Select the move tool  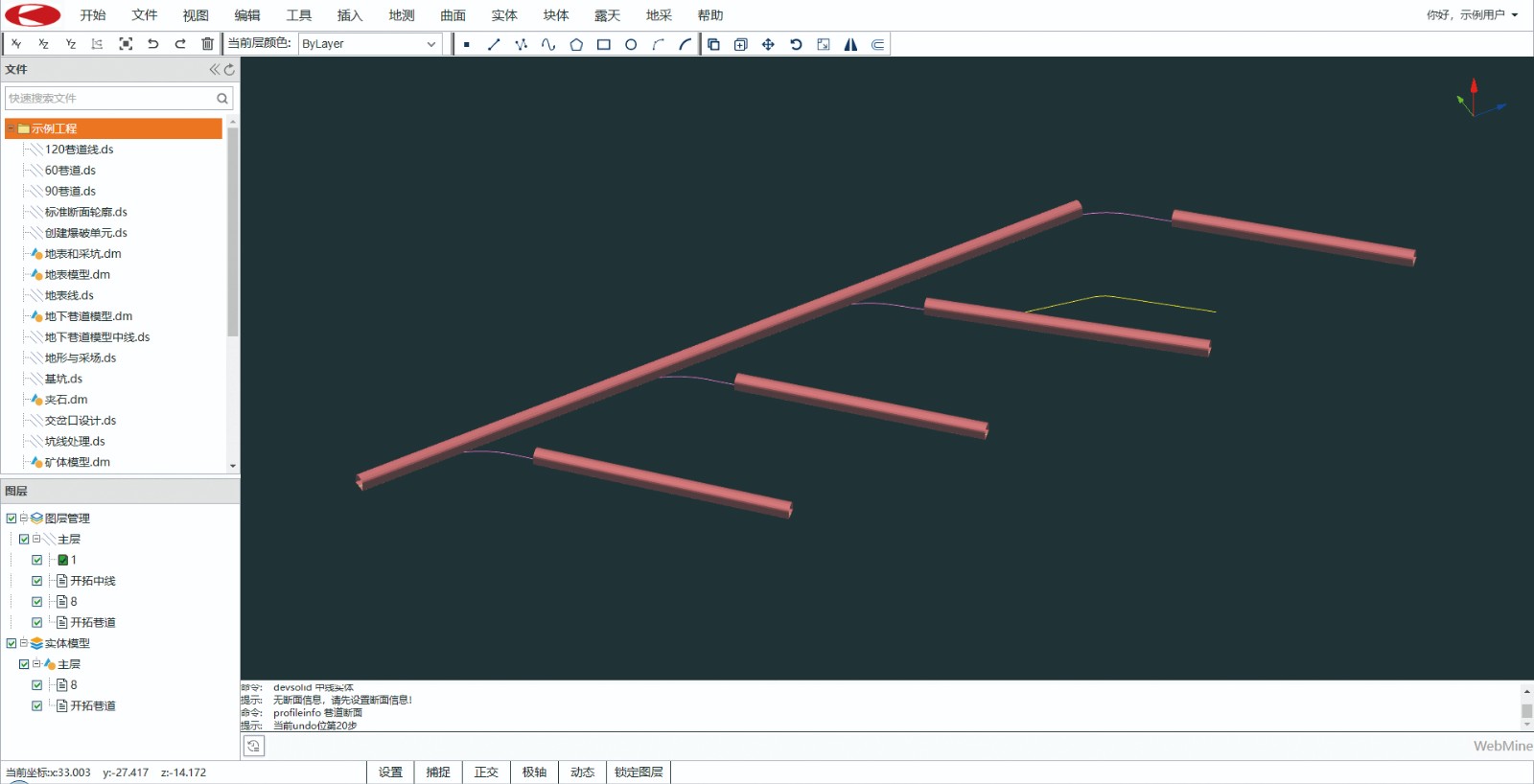pos(768,44)
